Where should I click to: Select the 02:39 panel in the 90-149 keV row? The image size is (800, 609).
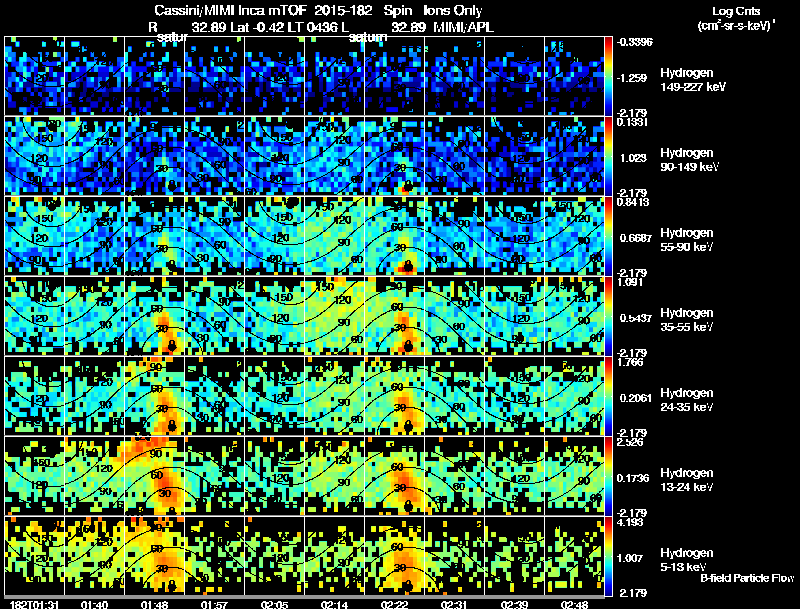pos(514,156)
